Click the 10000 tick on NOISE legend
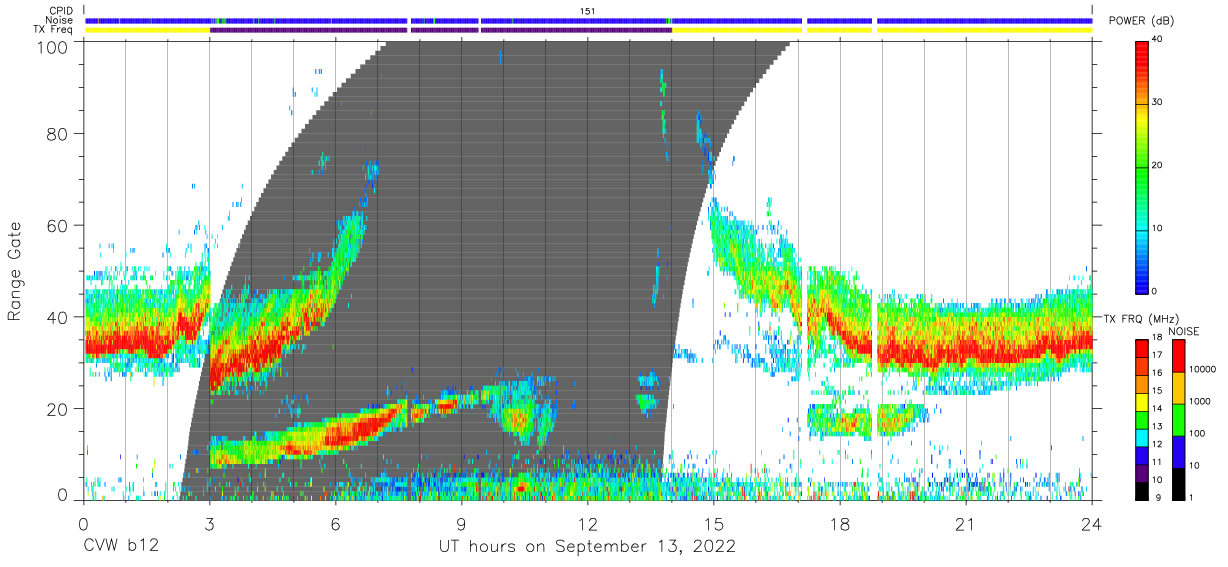The height and width of the screenshot is (567, 1228). pos(1203,369)
